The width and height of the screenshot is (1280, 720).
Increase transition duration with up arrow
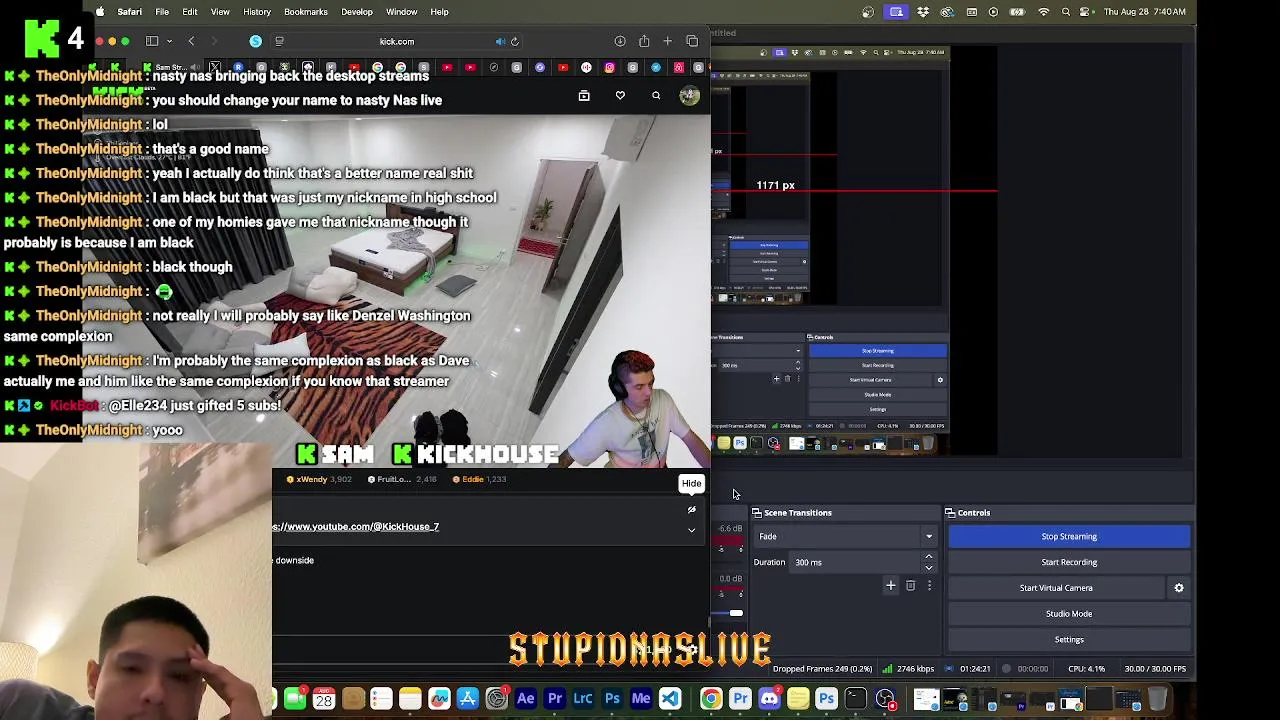929,557
